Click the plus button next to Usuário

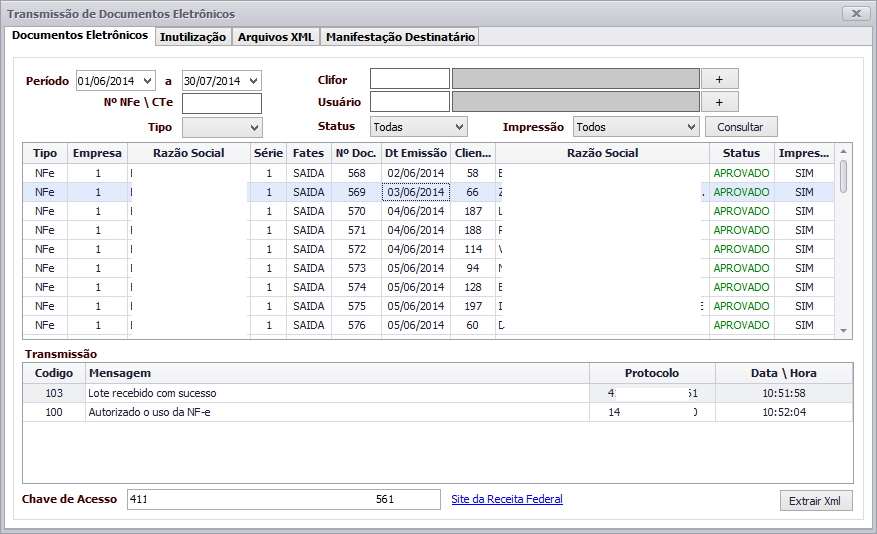click(720, 102)
